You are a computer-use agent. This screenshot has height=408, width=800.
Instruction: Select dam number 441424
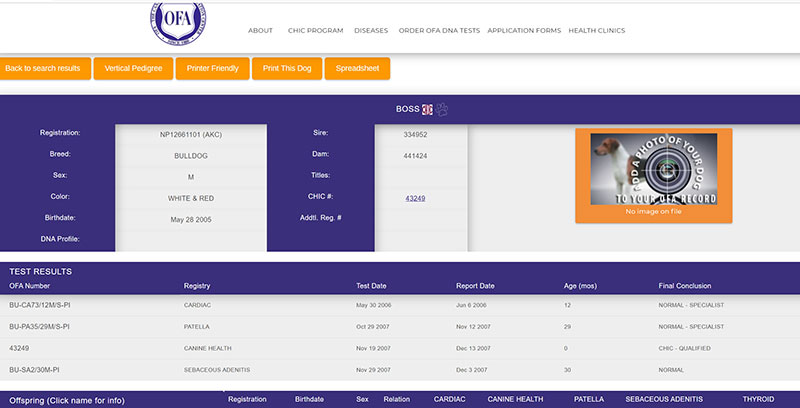(415, 156)
